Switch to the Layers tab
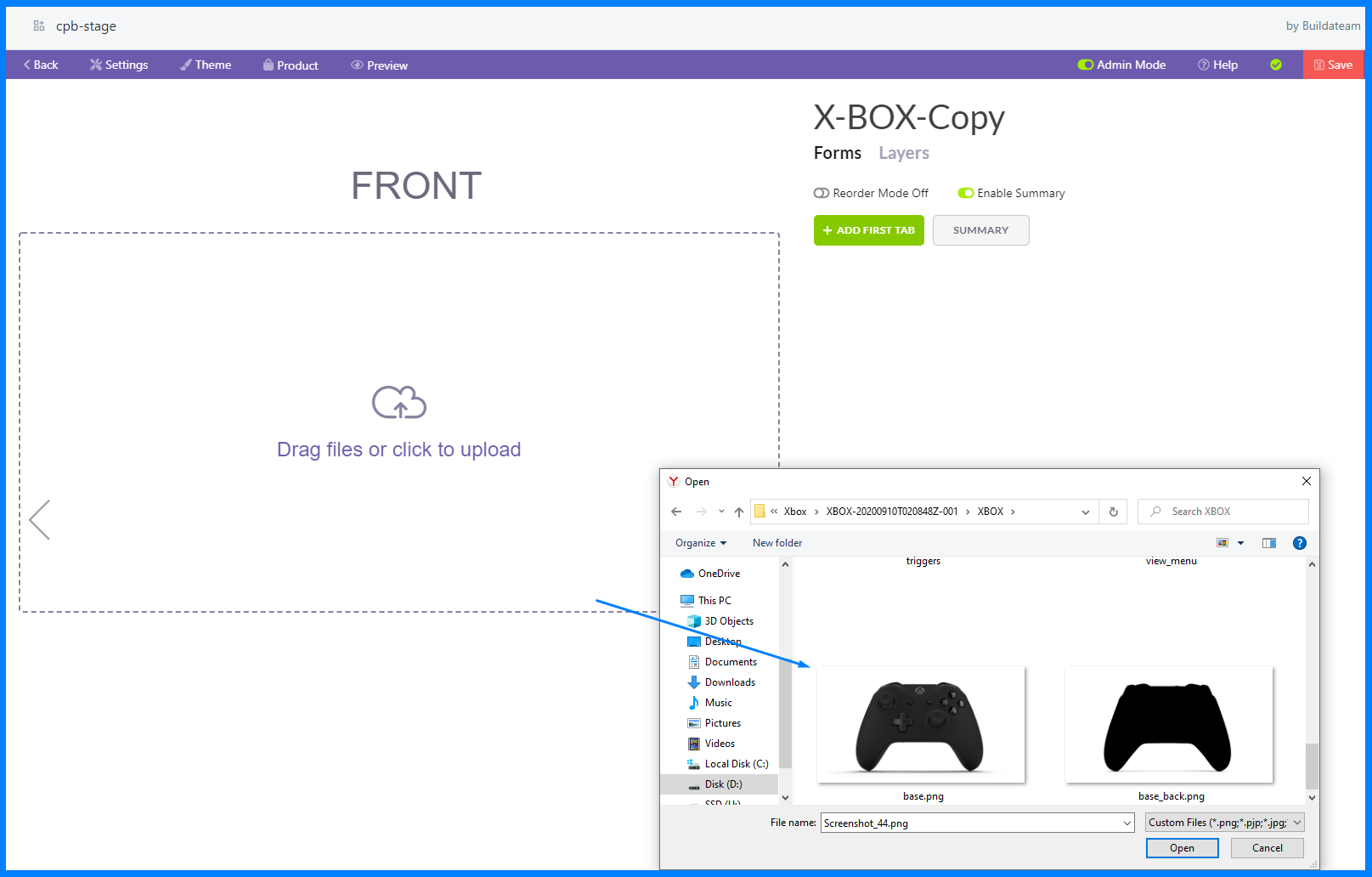The width and height of the screenshot is (1372, 877). click(x=904, y=153)
